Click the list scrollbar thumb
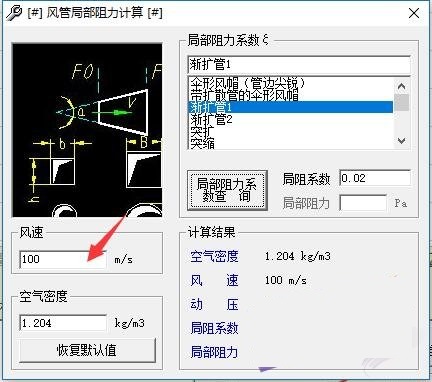The image size is (432, 382). pos(402,102)
